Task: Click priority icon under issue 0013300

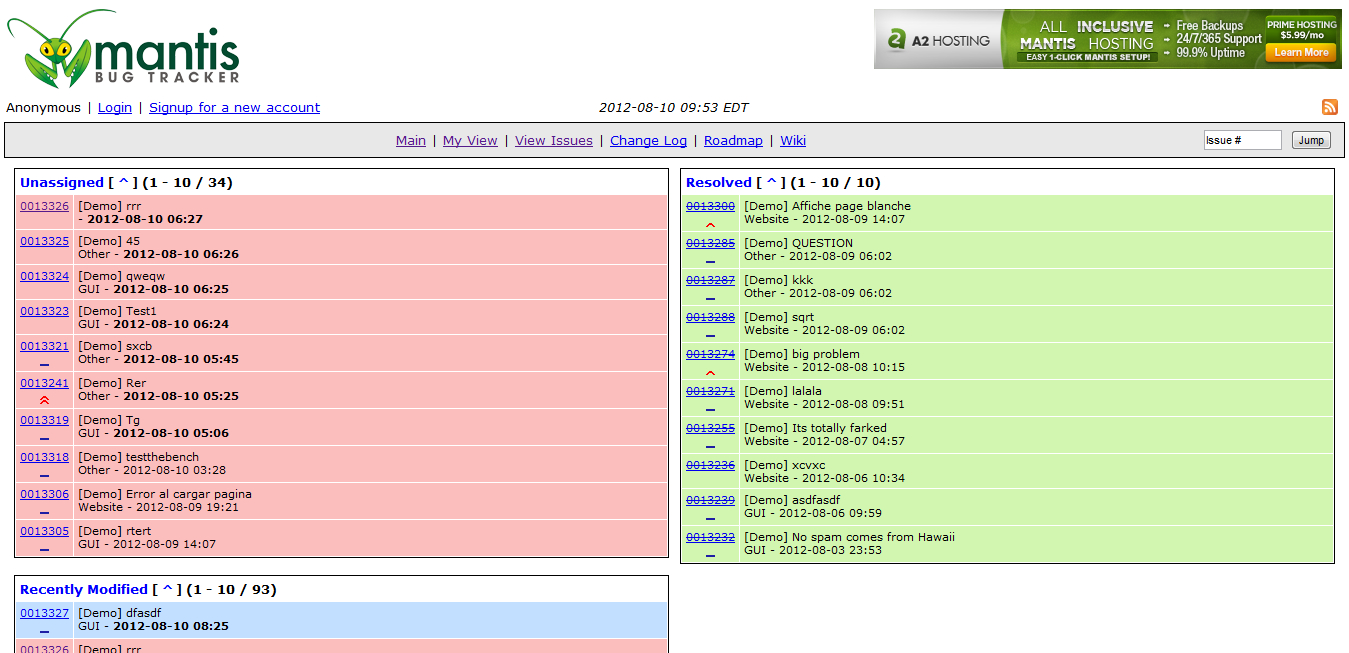Action: tap(711, 225)
